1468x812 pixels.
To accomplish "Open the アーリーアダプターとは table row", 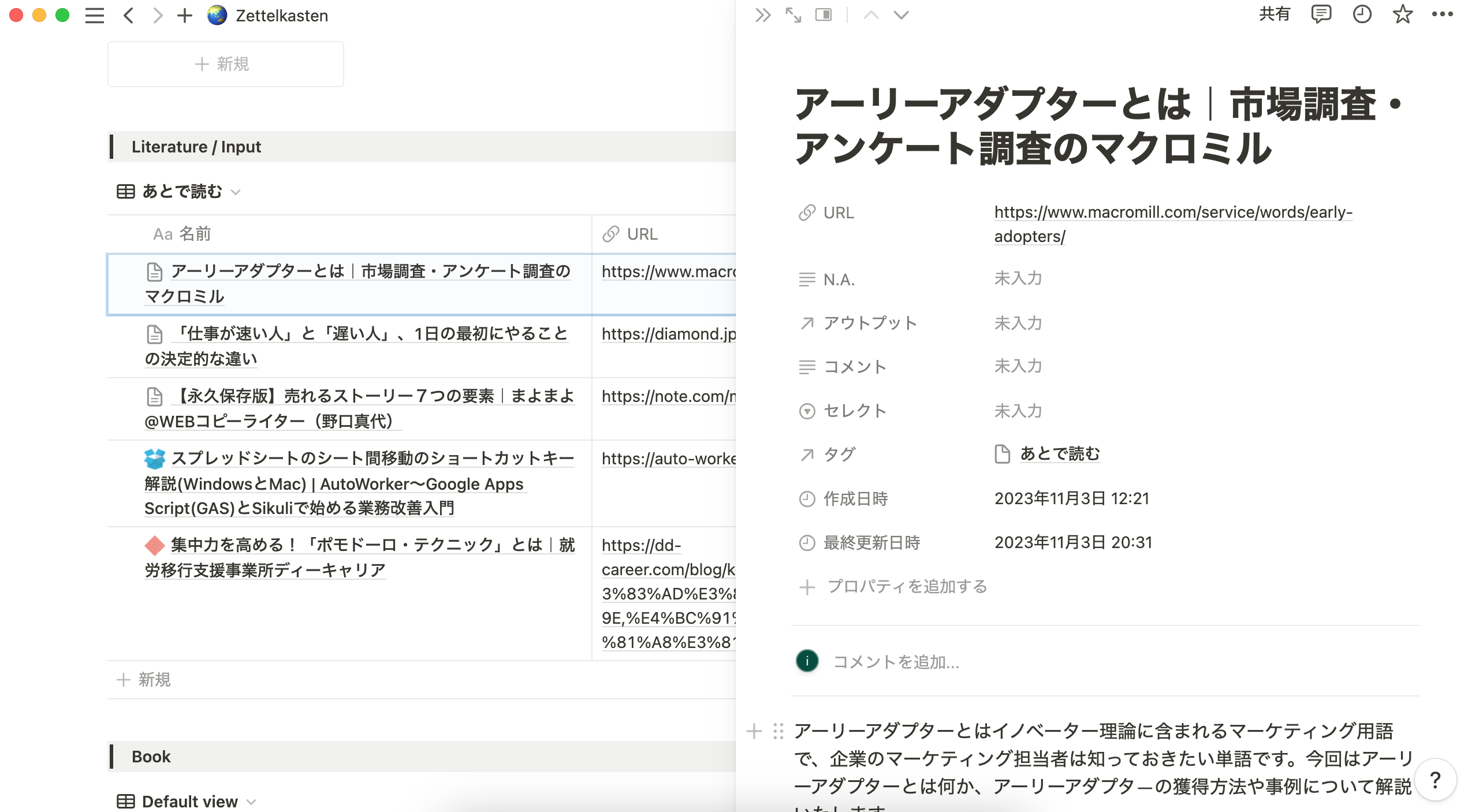I will (358, 284).
